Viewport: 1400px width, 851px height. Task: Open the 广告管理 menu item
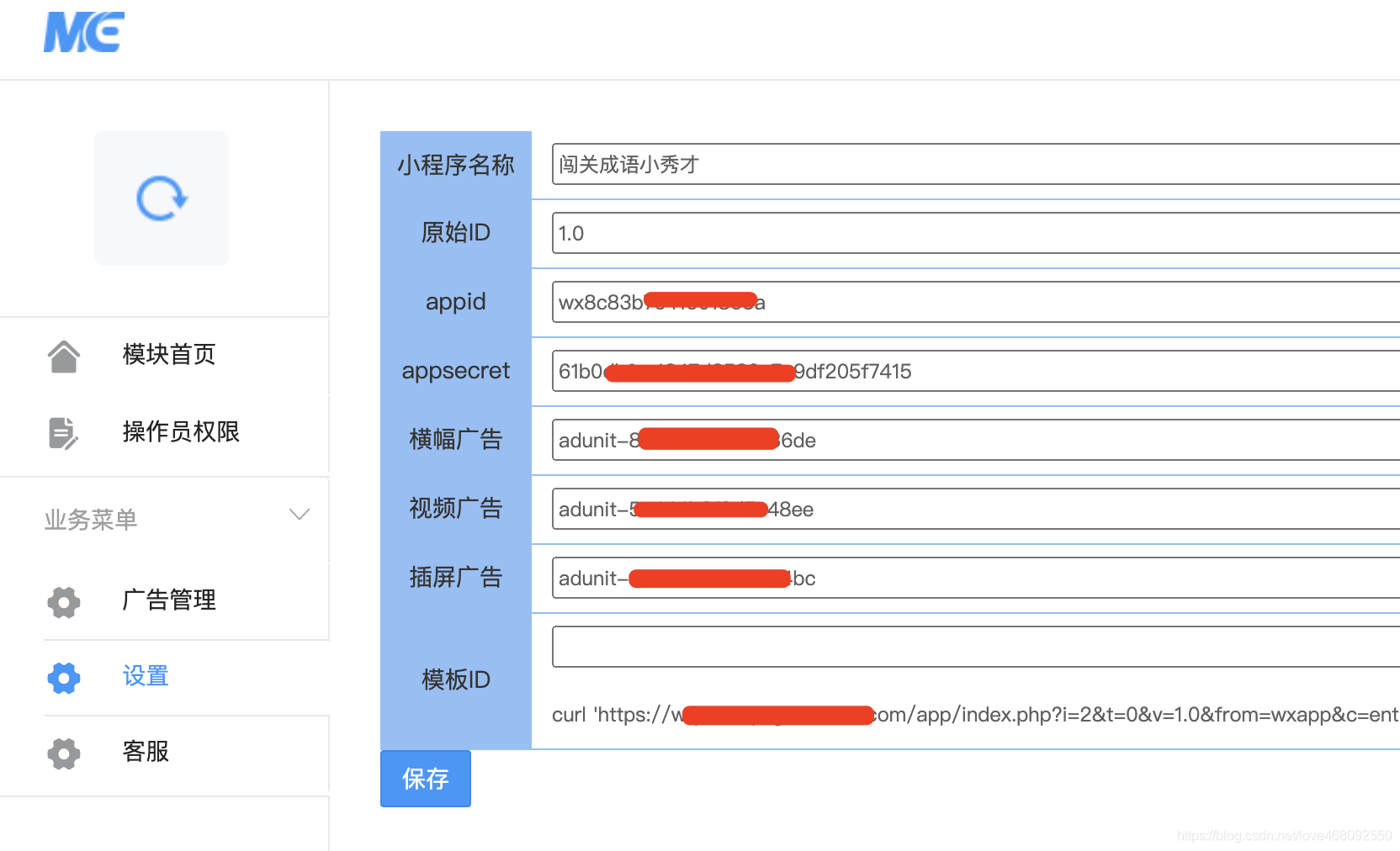click(x=169, y=600)
